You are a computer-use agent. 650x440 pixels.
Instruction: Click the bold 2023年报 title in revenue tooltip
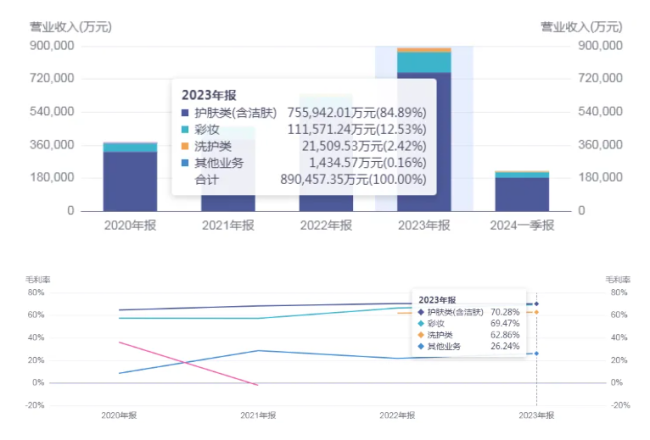pyautogui.click(x=209, y=95)
